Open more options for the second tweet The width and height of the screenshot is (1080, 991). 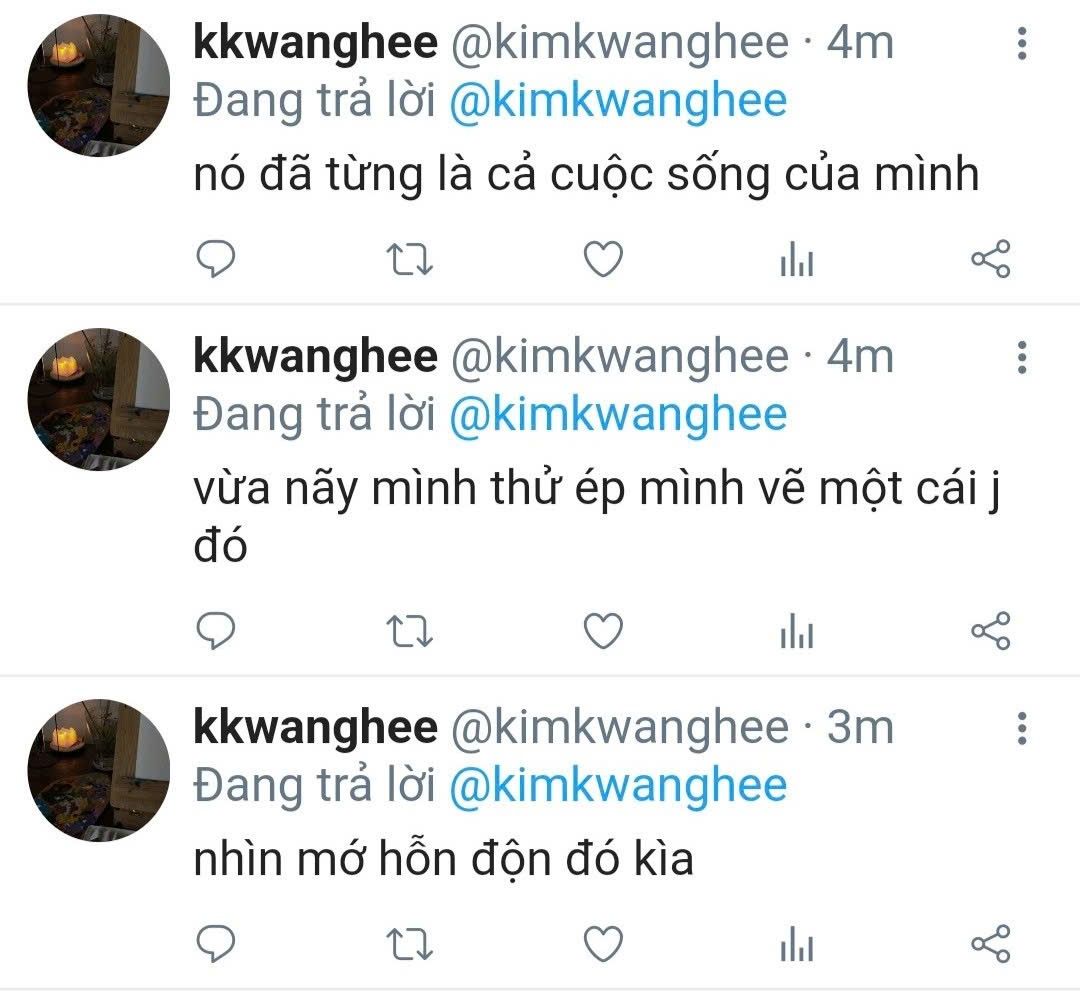pos(1022,357)
